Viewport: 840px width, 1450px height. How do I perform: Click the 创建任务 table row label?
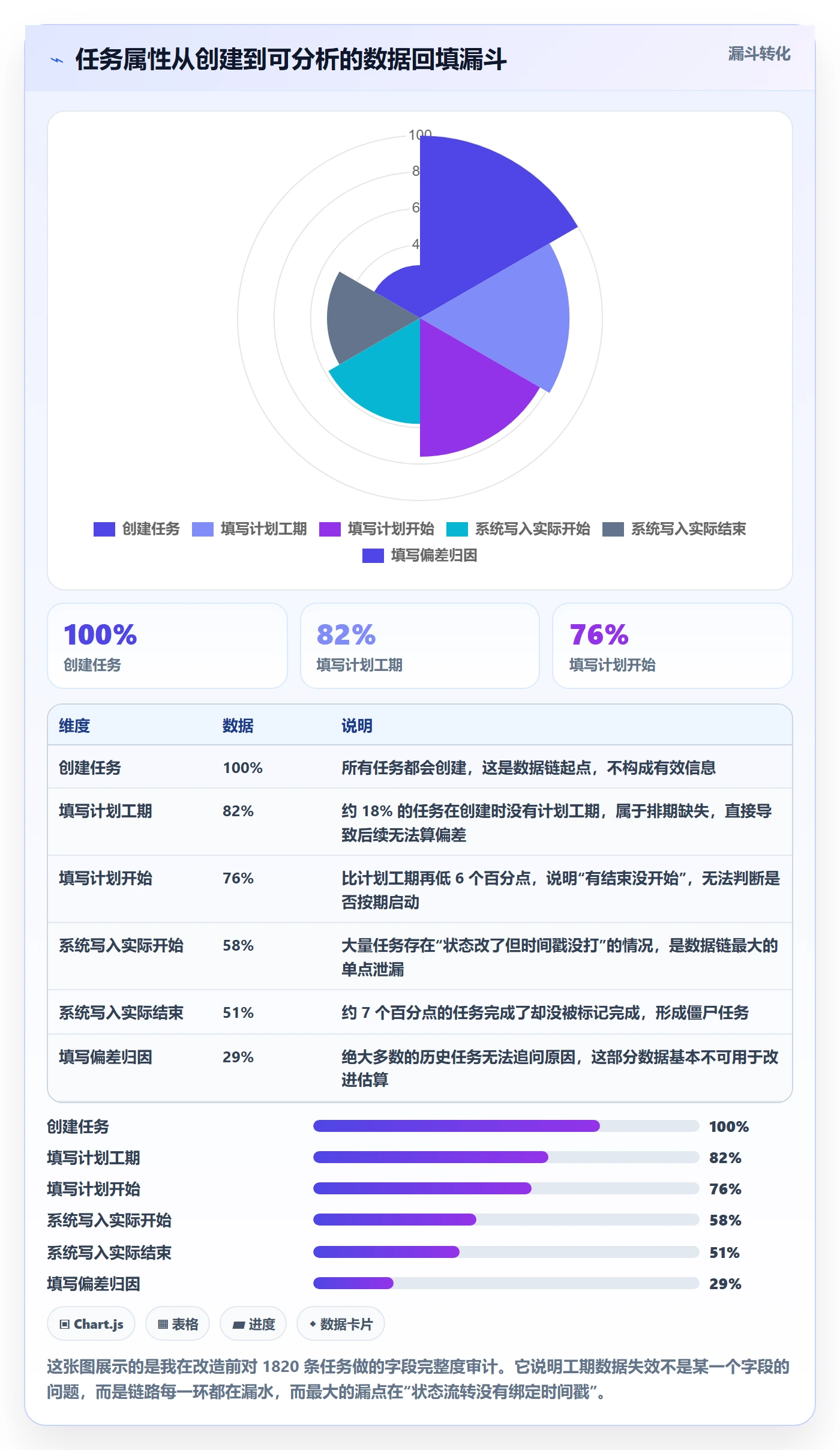coord(90,768)
